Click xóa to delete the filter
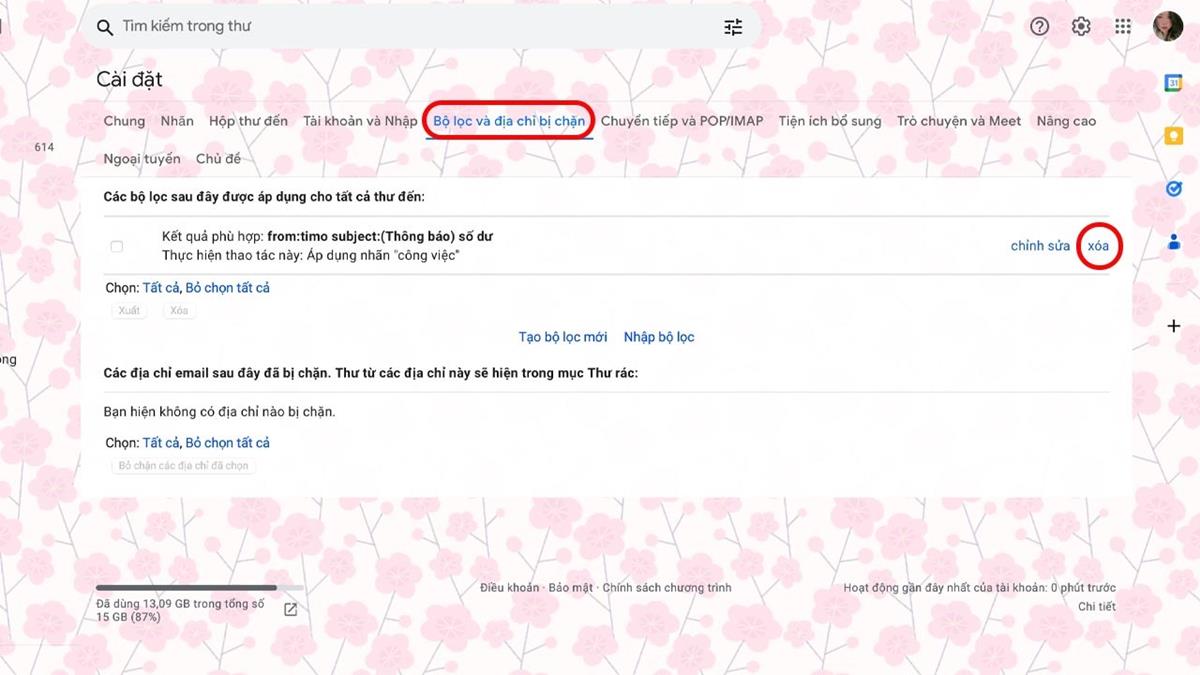This screenshot has height=675, width=1200. 1098,246
